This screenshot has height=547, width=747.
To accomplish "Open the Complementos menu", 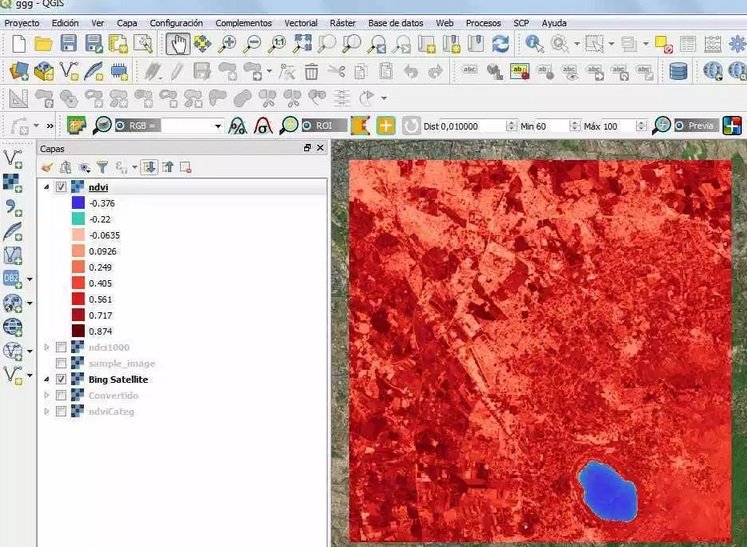I will 243,22.
